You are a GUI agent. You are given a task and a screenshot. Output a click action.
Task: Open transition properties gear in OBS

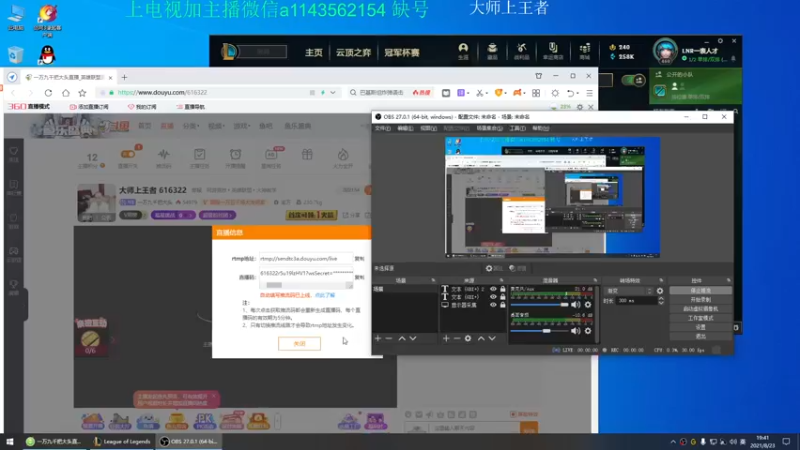tap(660, 291)
